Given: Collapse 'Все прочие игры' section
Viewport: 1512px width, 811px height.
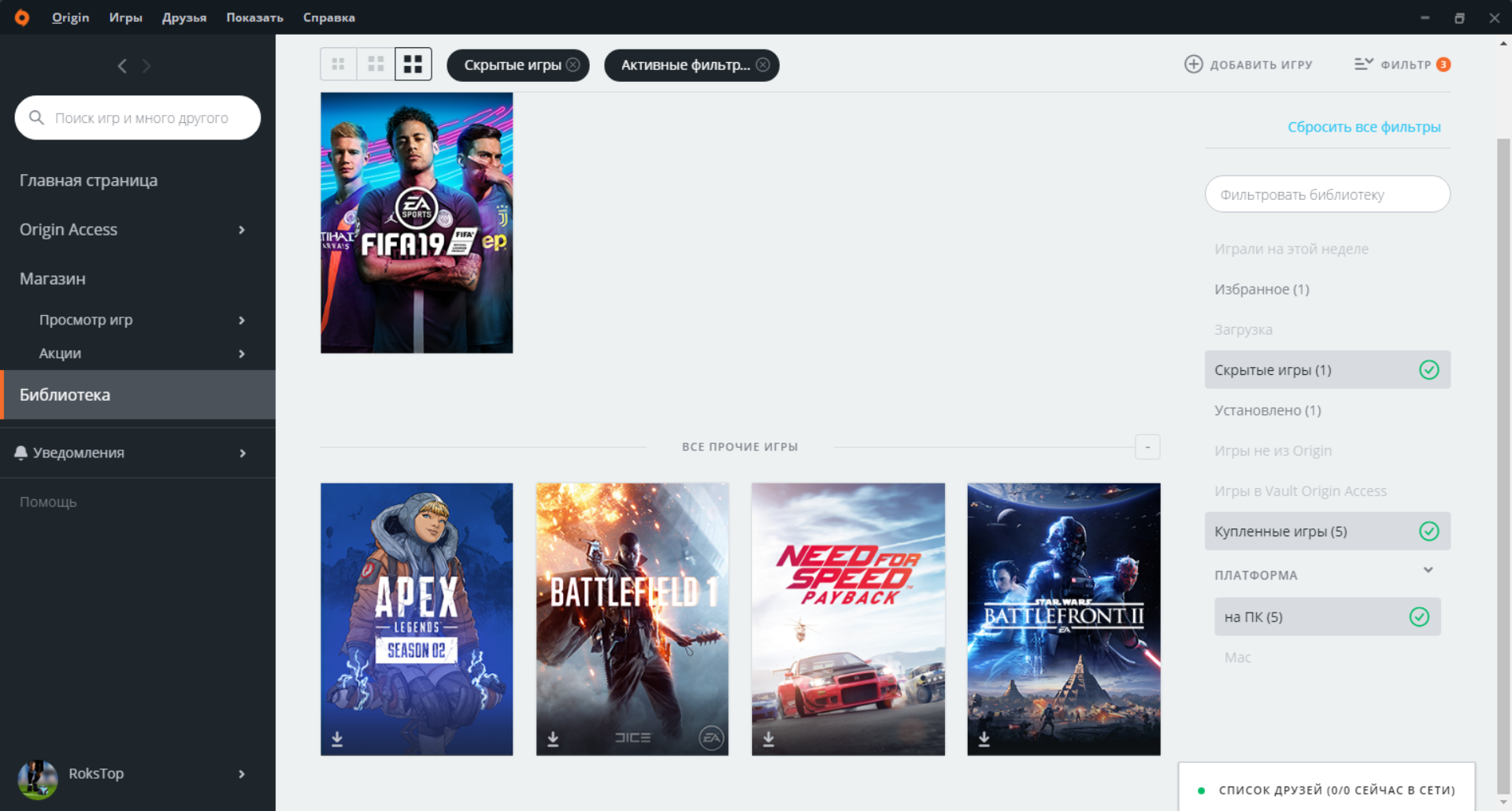Looking at the screenshot, I should pos(1147,447).
